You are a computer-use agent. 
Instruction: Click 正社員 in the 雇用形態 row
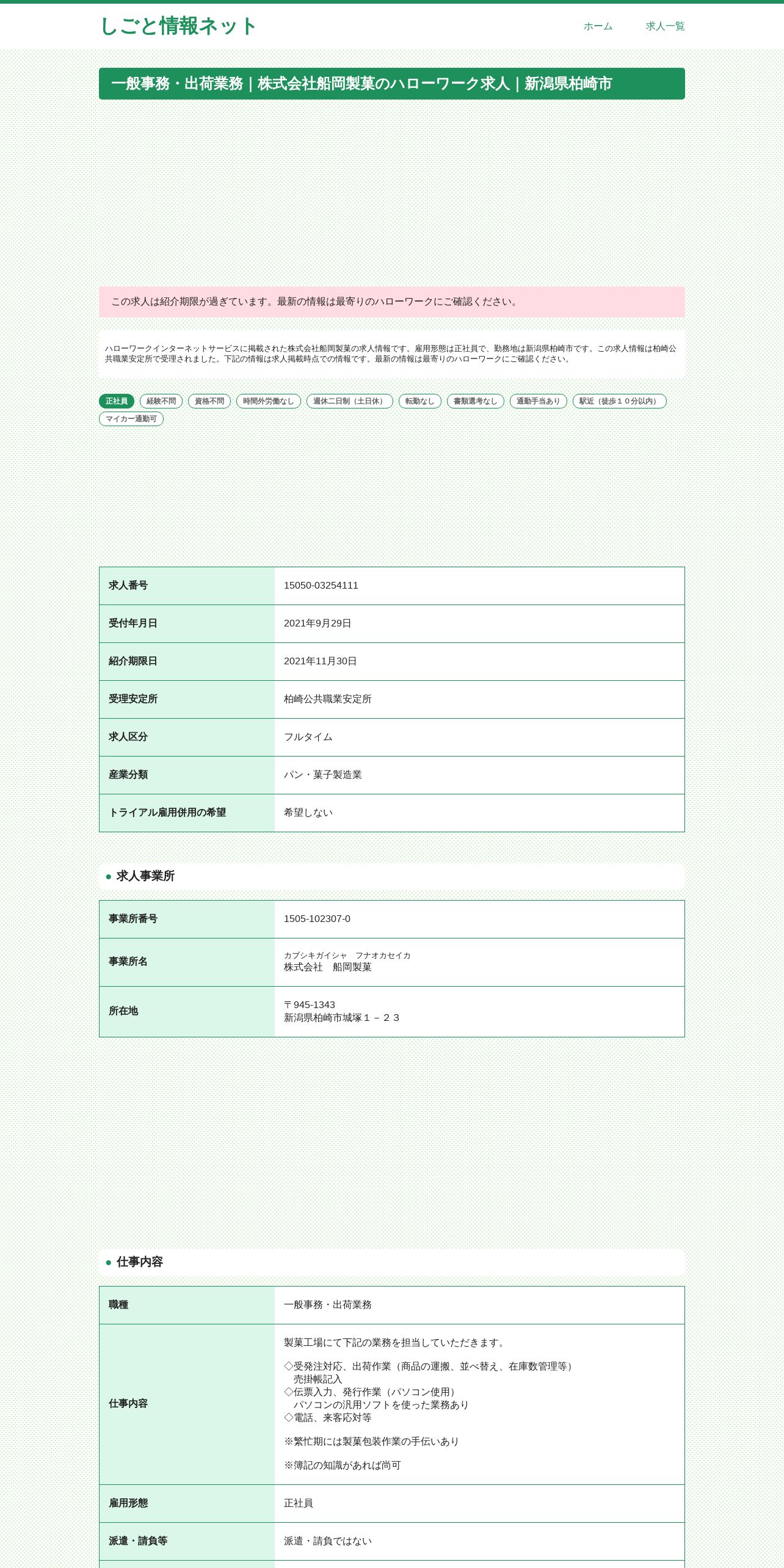(x=299, y=1503)
